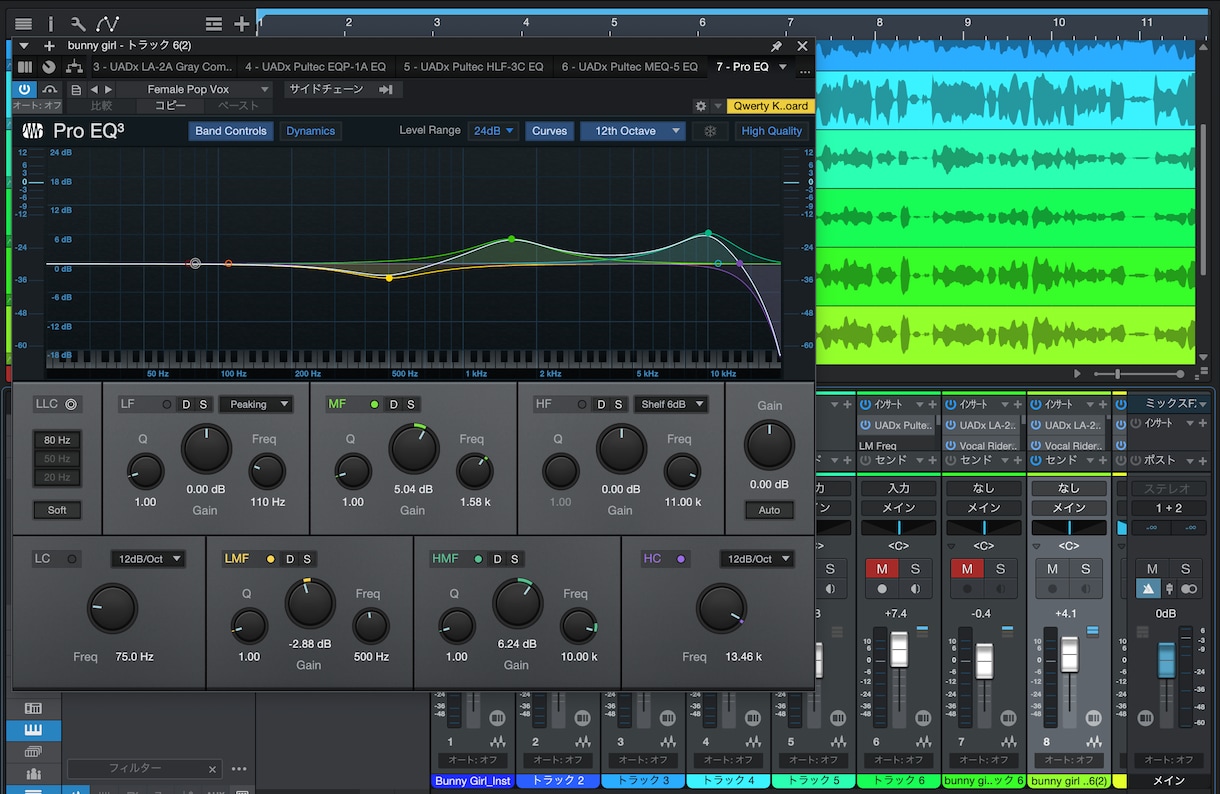Image resolution: width=1220 pixels, height=794 pixels.
Task: Toggle the HMF band activate button
Action: pos(478,559)
